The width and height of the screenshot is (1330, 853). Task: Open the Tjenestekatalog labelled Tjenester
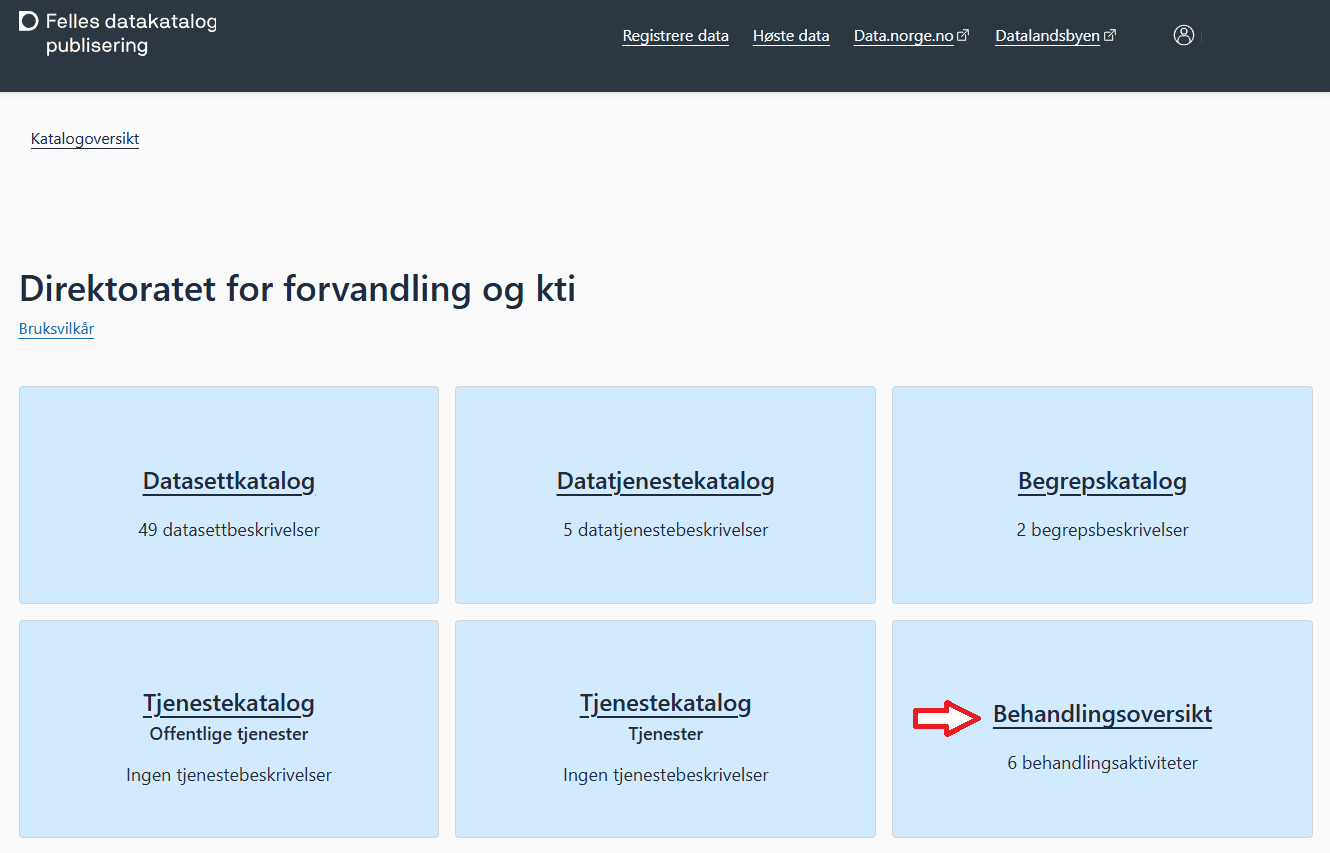(x=665, y=703)
